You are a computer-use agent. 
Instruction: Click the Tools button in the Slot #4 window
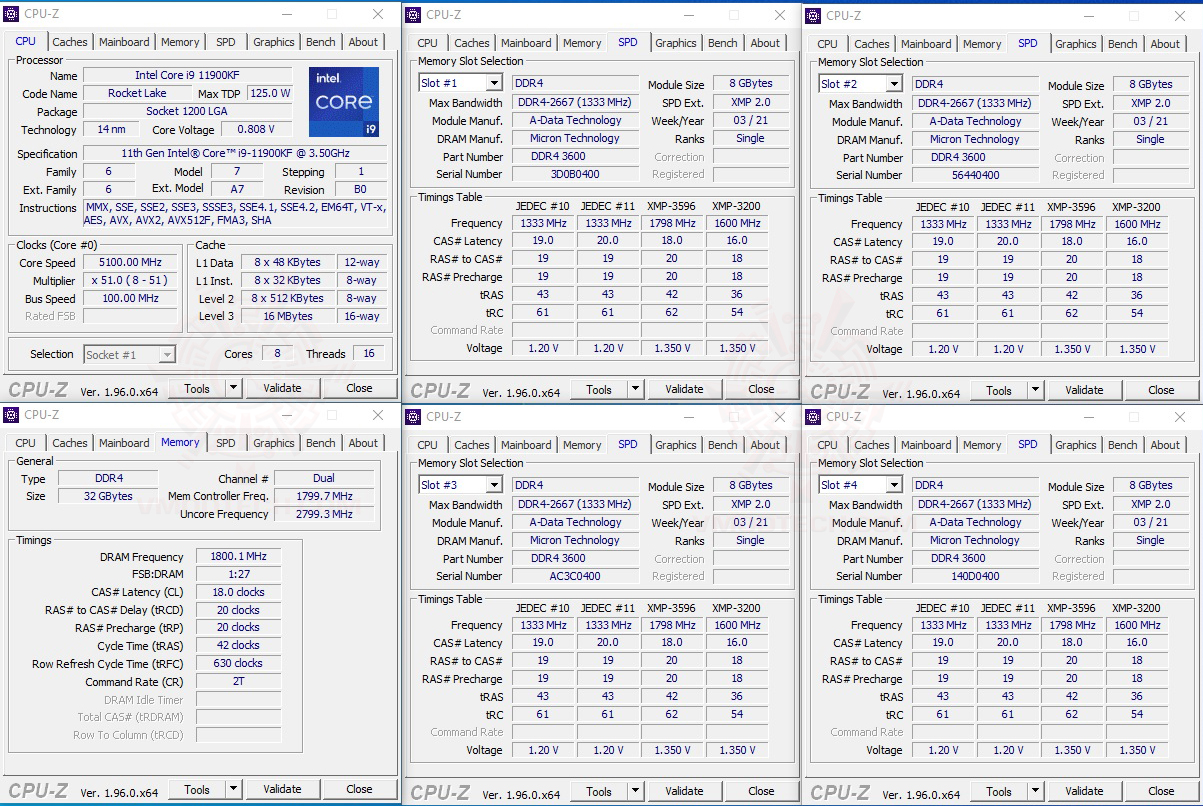pos(999,791)
